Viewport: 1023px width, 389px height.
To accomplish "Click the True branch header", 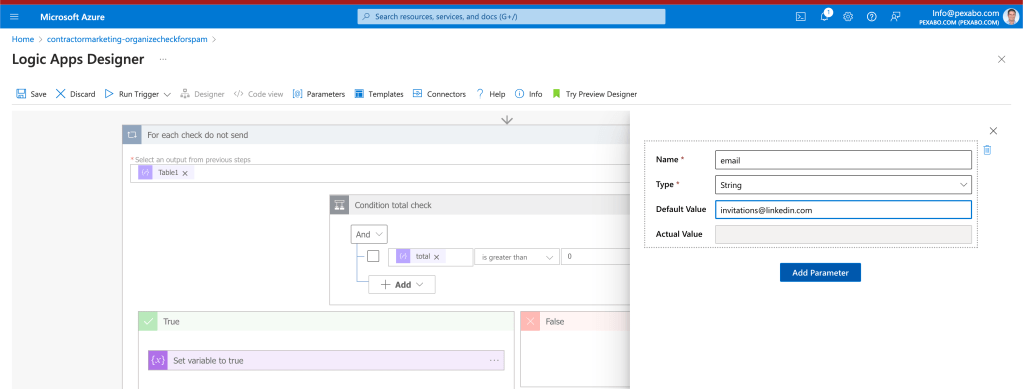I will pos(326,321).
